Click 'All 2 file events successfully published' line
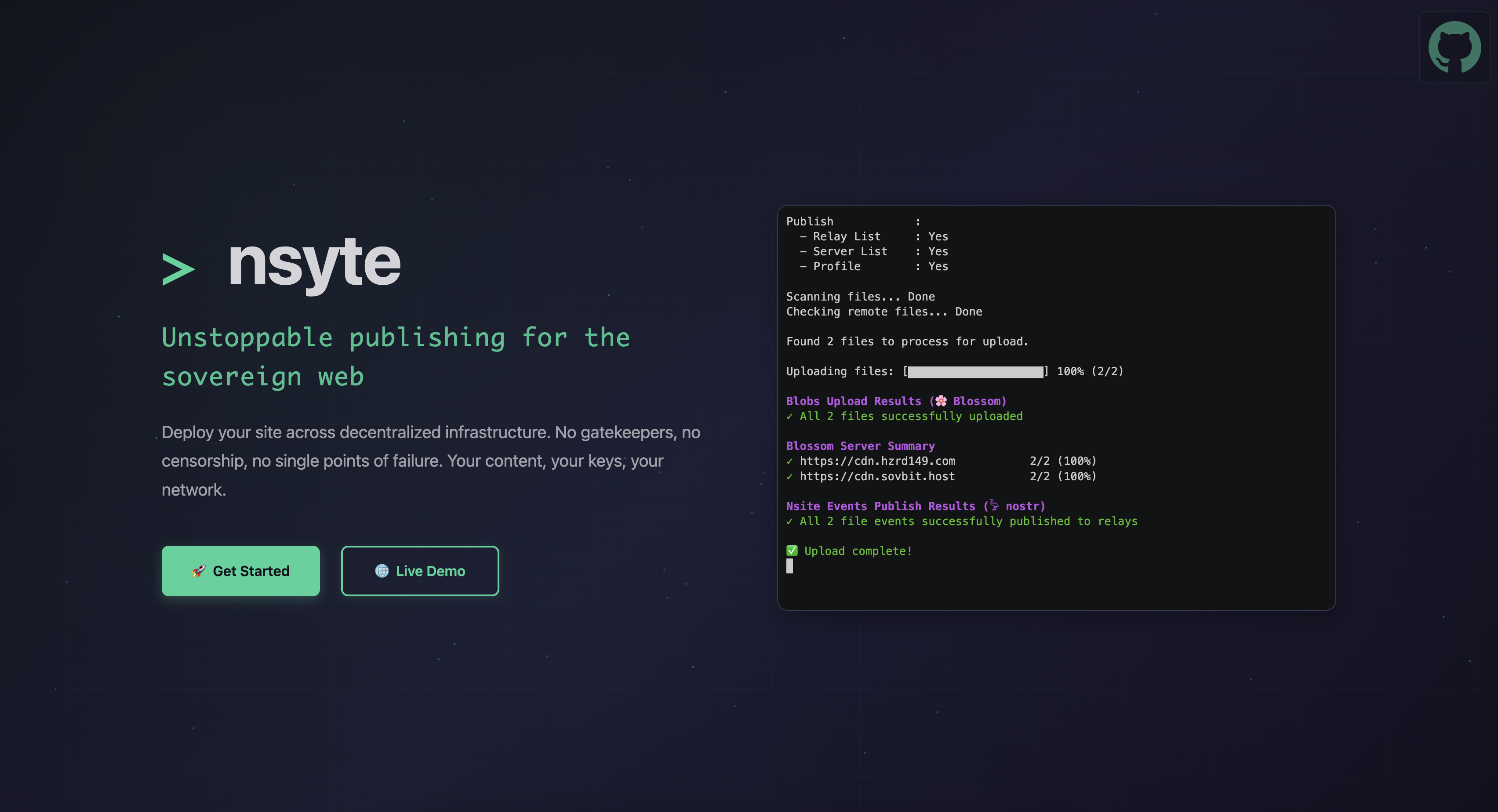 [961, 521]
